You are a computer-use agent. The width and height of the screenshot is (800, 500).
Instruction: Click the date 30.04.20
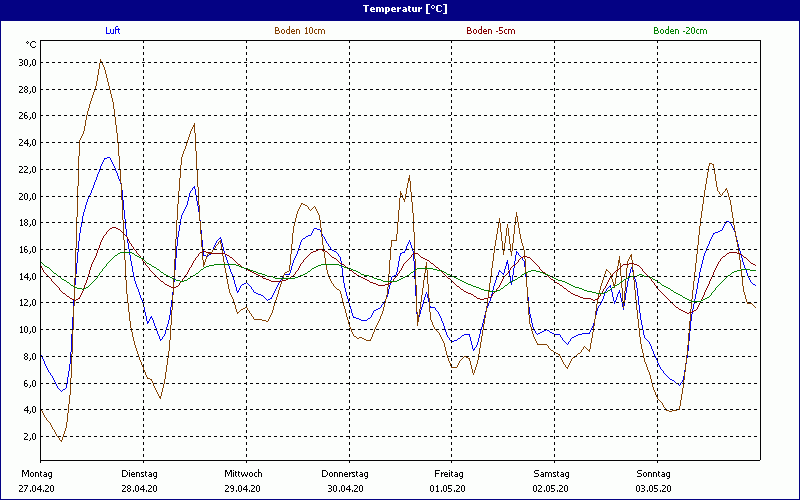pyautogui.click(x=345, y=489)
